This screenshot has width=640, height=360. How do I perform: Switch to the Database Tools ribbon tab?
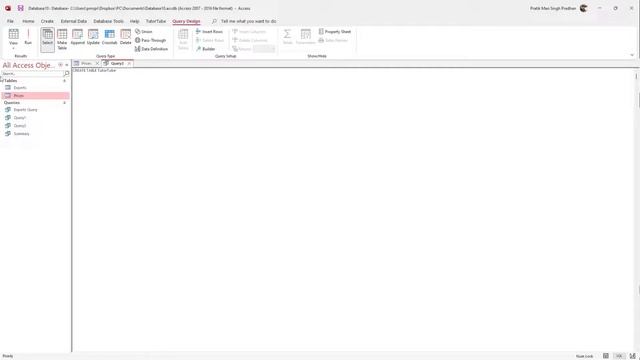tap(109, 21)
